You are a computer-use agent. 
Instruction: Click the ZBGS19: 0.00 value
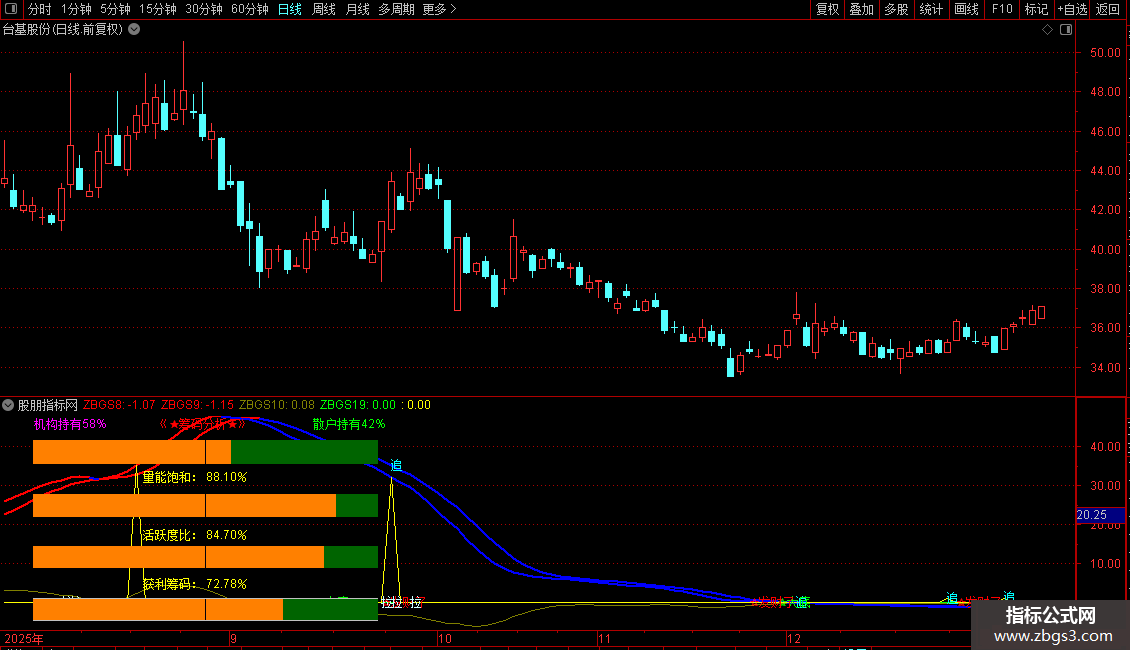click(358, 405)
